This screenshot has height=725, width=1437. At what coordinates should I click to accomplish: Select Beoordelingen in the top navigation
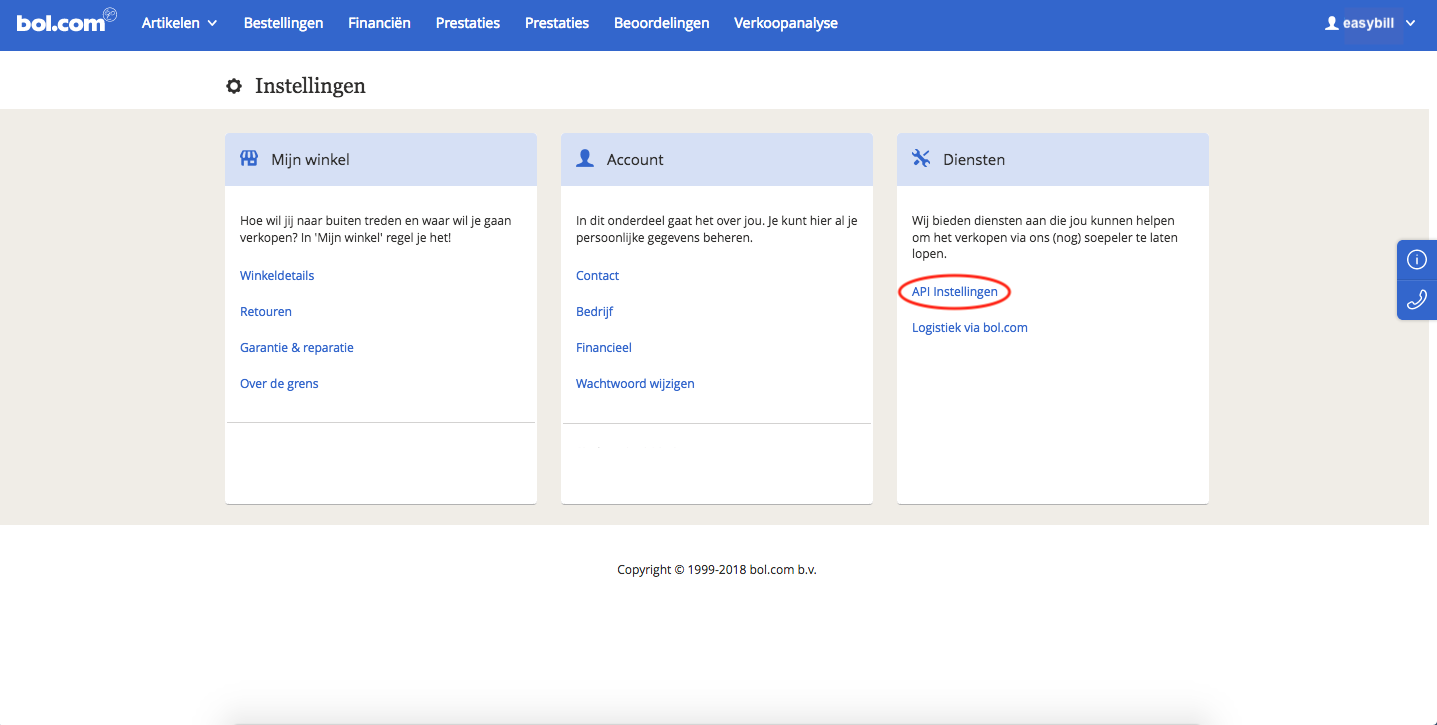(661, 23)
